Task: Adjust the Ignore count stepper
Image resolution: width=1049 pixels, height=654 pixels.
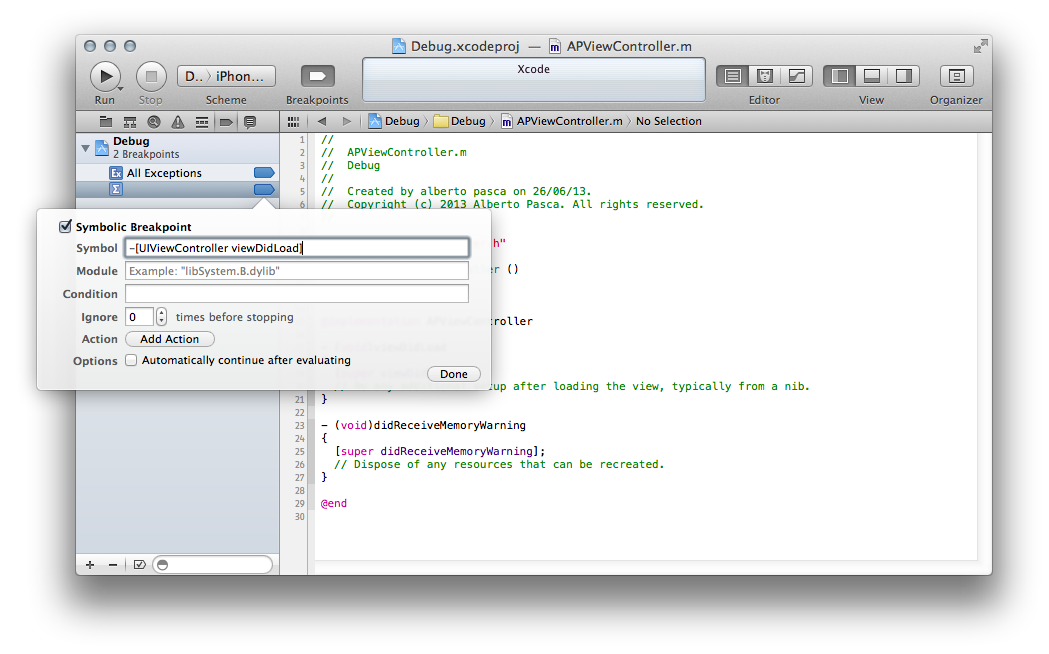Action: click(161, 317)
